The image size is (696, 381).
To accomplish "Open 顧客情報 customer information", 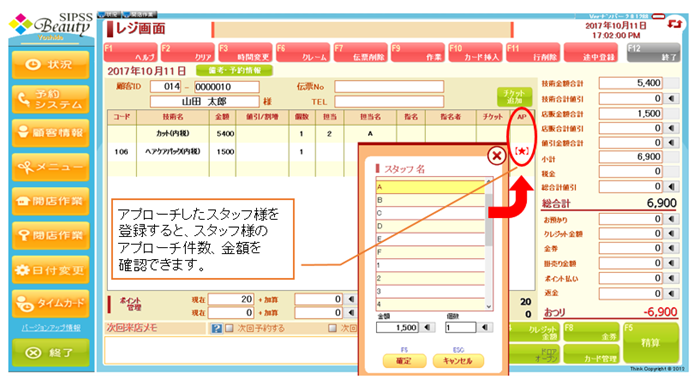I will click(51, 133).
